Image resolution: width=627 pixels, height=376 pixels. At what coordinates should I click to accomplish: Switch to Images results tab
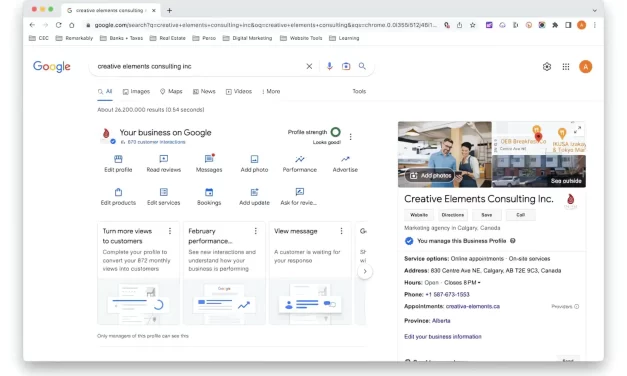pyautogui.click(x=136, y=92)
